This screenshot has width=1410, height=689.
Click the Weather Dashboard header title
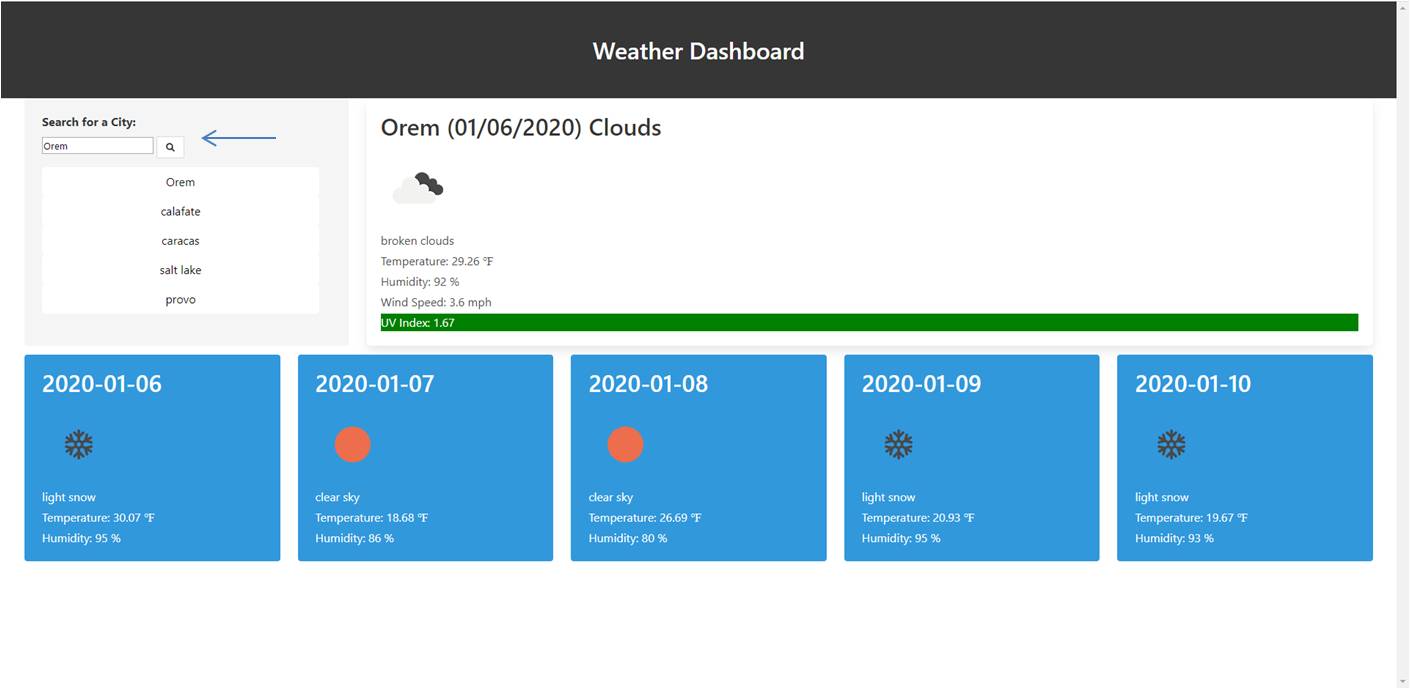(x=698, y=51)
